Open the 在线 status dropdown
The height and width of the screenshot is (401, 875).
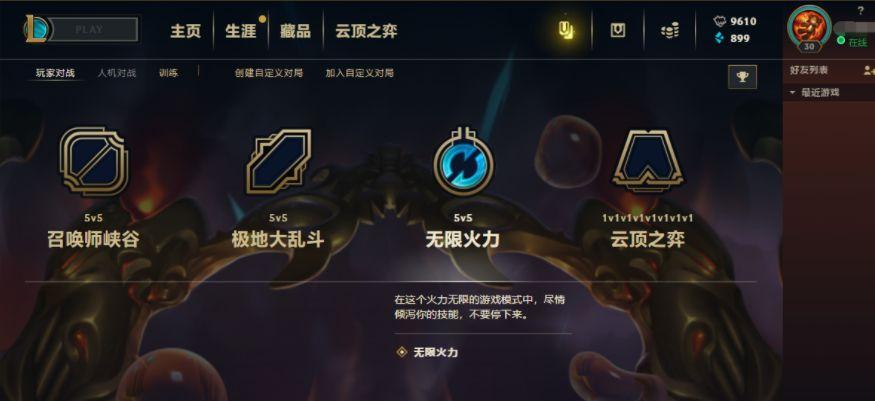click(852, 41)
